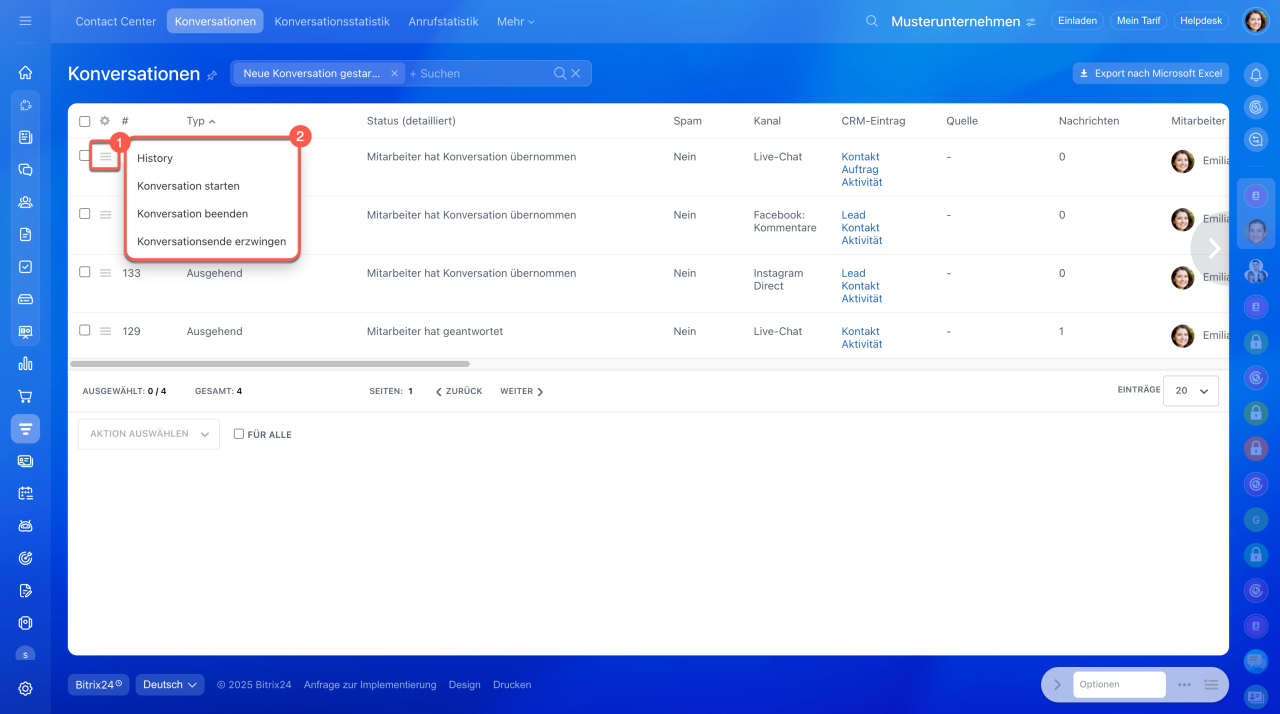1280x714 pixels.
Task: Click the horizontal scrollbar under the table
Action: coord(270,364)
